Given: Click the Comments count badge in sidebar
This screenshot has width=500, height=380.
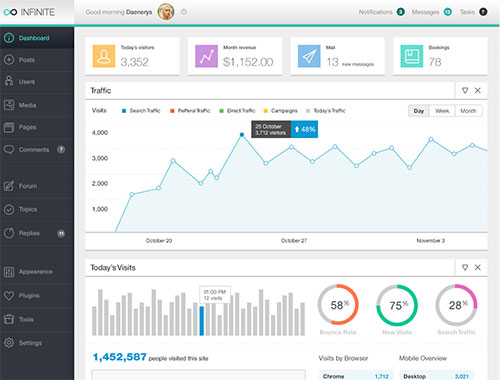Looking at the screenshot, I should click(x=61, y=149).
